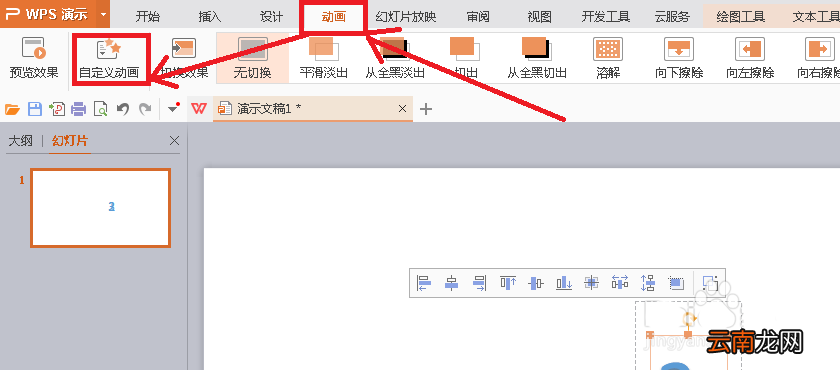Expand the quick access toolbar dropdown arrow
Viewport: 840px width, 370px height.
(173, 108)
